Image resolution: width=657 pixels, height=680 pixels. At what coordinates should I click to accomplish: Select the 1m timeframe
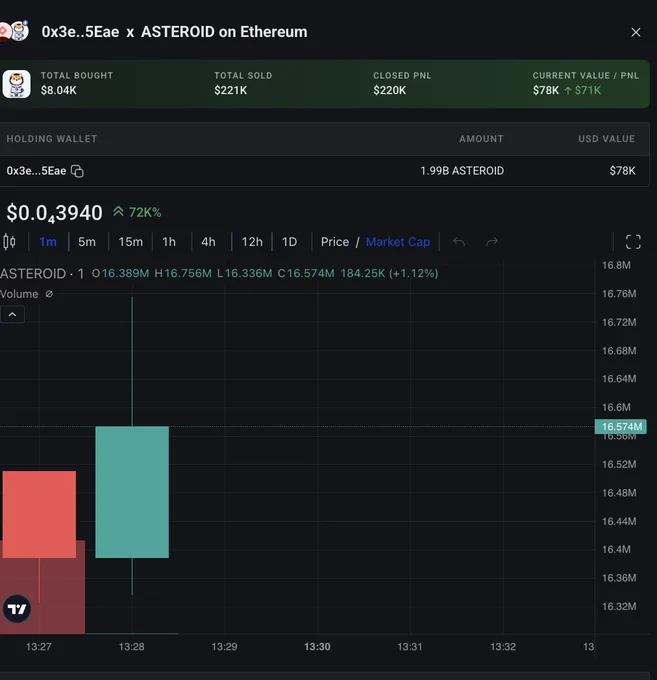coord(48,242)
